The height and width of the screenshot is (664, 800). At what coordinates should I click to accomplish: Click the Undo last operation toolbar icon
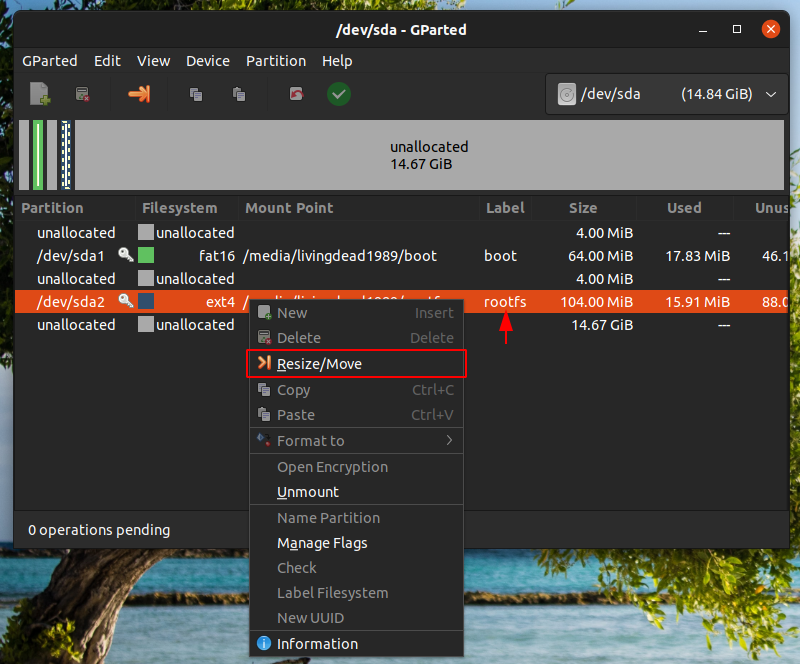[x=296, y=94]
